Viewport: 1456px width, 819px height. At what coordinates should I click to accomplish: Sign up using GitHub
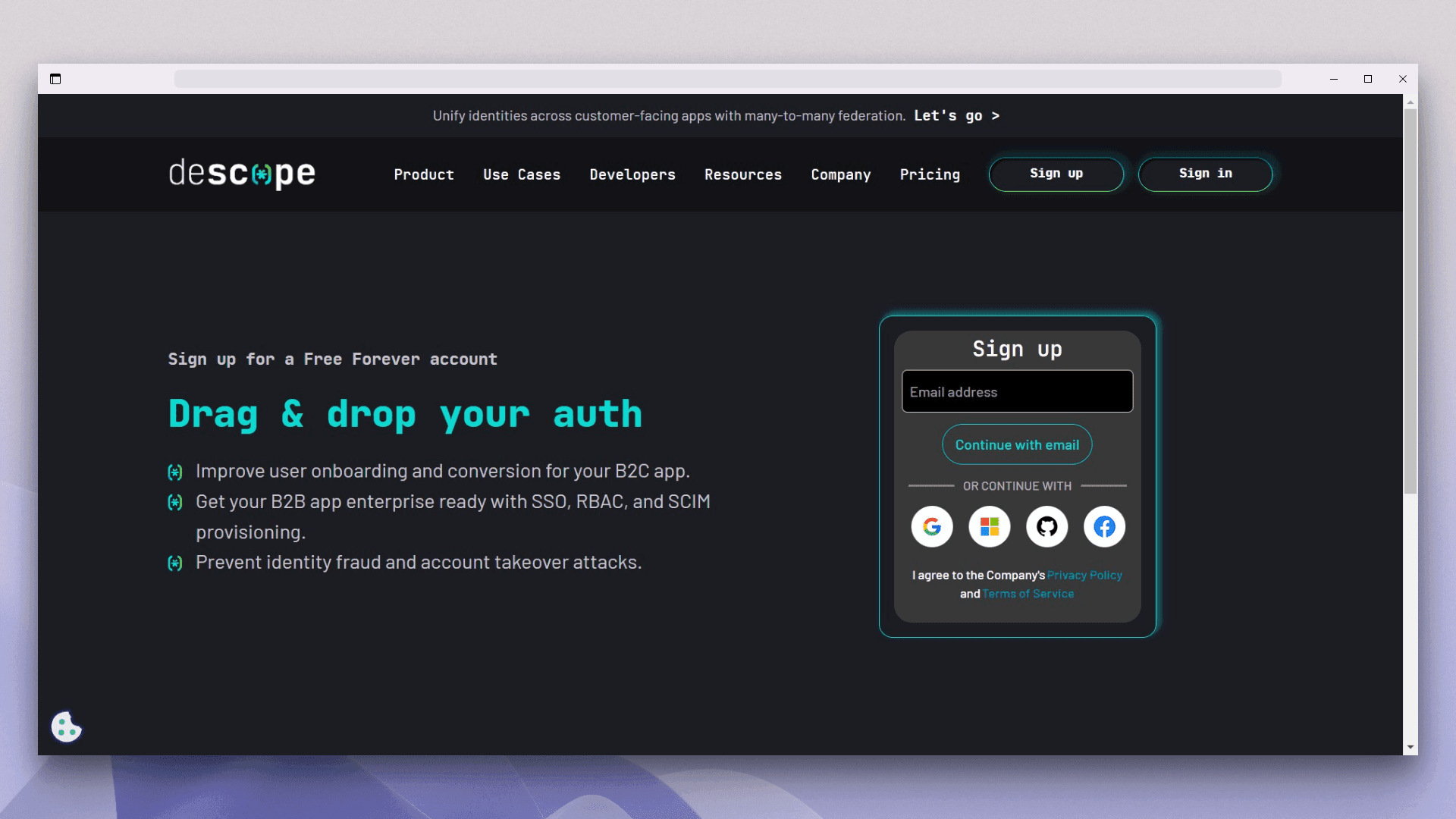[1046, 526]
